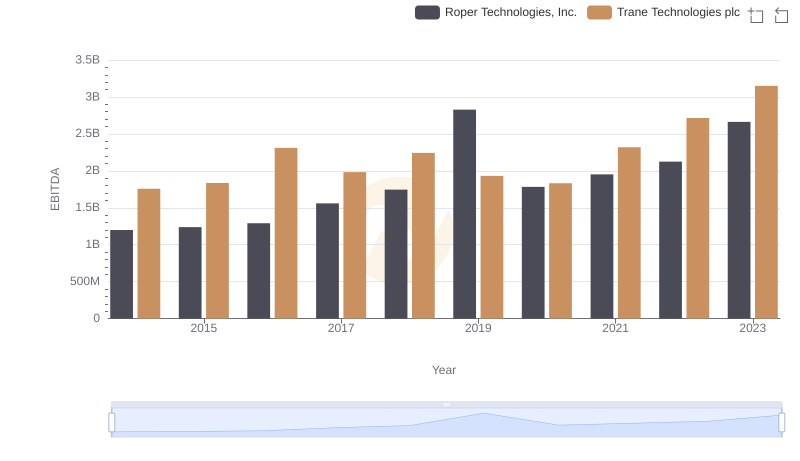Click Trane's tan bar for 2015
The width and height of the screenshot is (800, 461).
point(217,250)
